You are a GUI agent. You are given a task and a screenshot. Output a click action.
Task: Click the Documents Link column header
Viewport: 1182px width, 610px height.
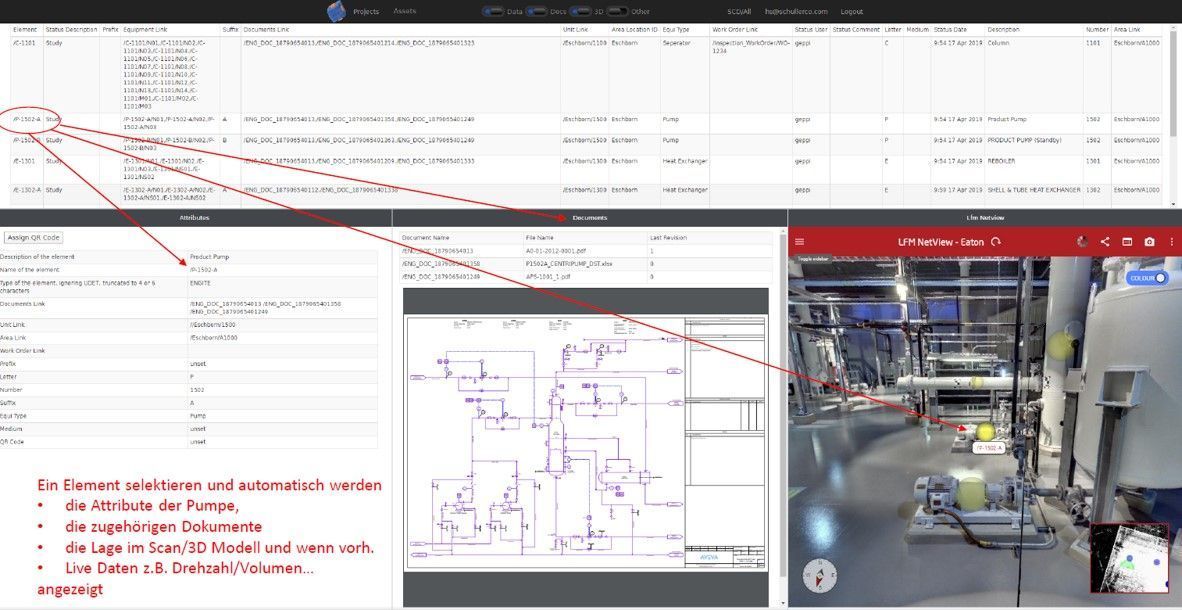[x=265, y=29]
